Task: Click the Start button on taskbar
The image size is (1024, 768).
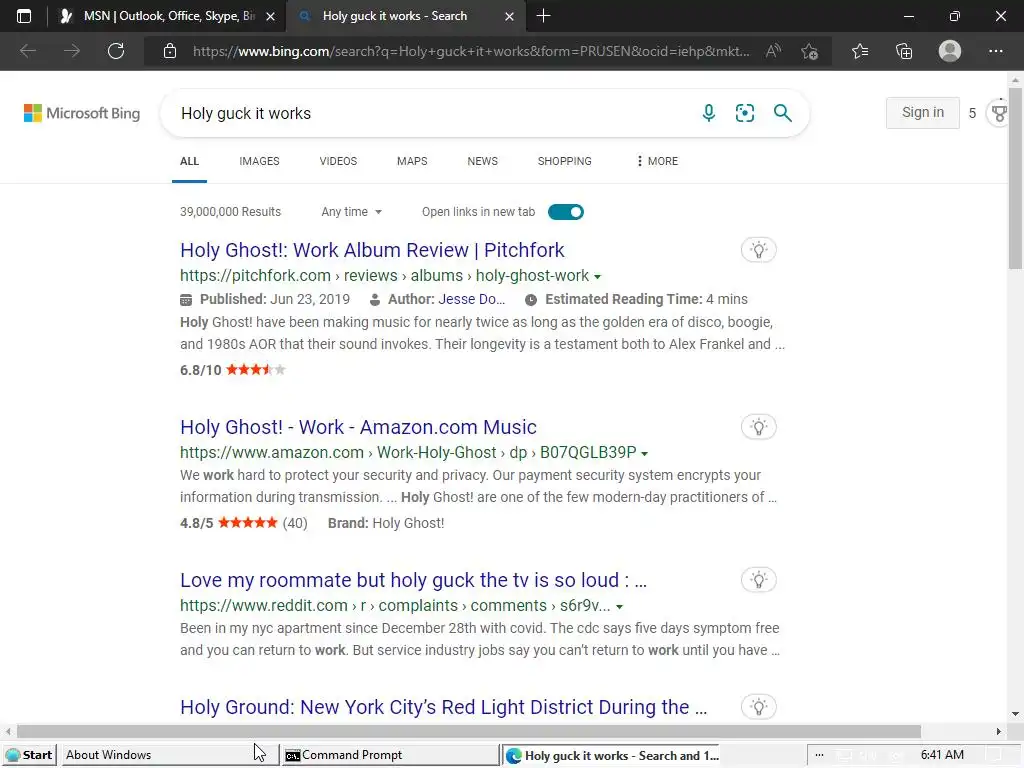Action: (29, 755)
